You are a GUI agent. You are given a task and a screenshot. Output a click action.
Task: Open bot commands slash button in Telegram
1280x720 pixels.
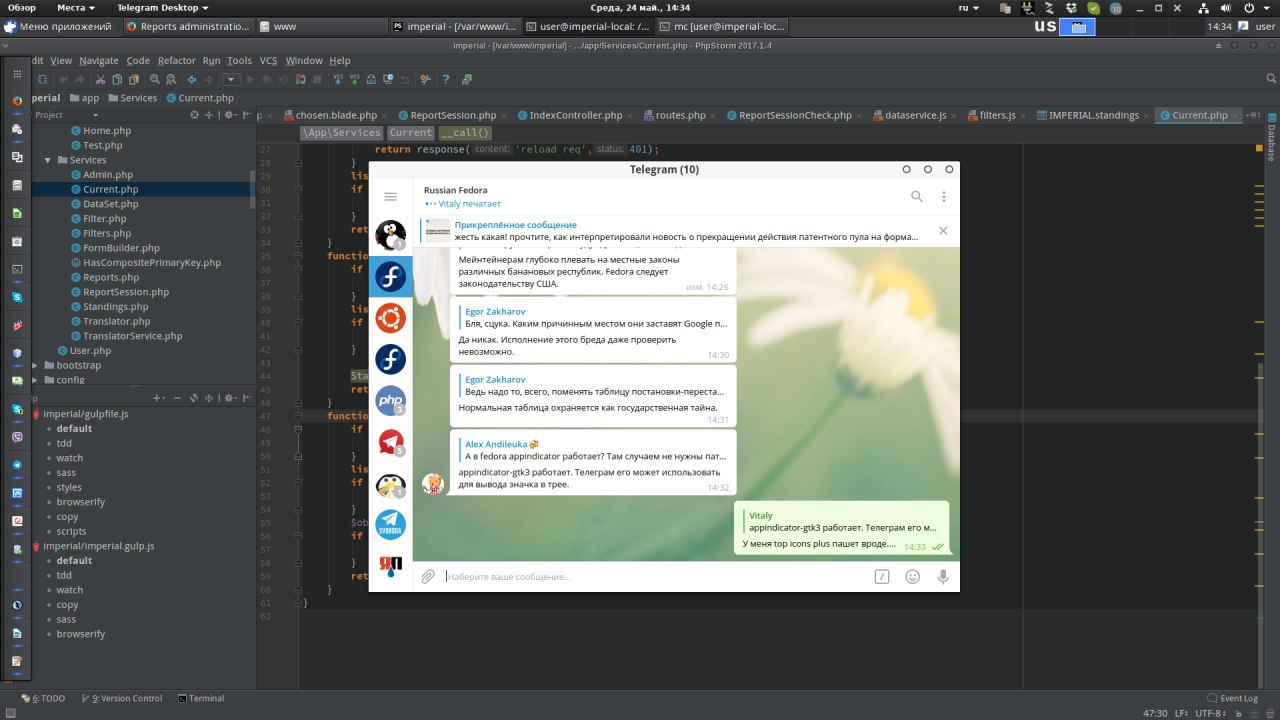(882, 577)
